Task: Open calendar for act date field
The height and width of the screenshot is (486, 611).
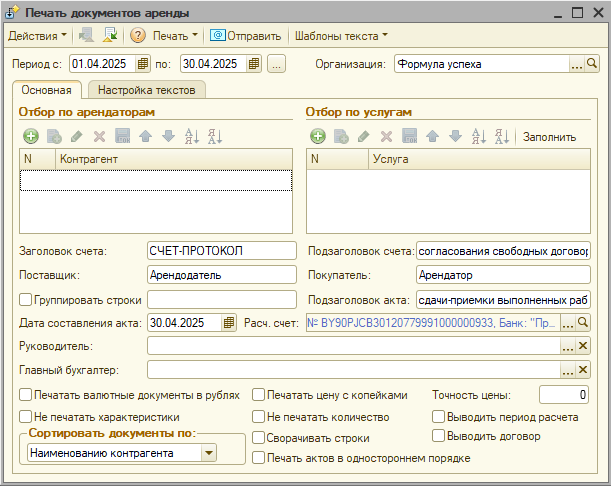Action: click(x=229, y=323)
